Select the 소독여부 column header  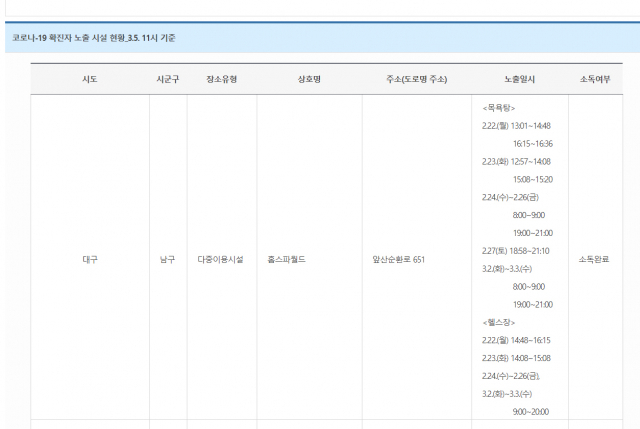pyautogui.click(x=595, y=79)
